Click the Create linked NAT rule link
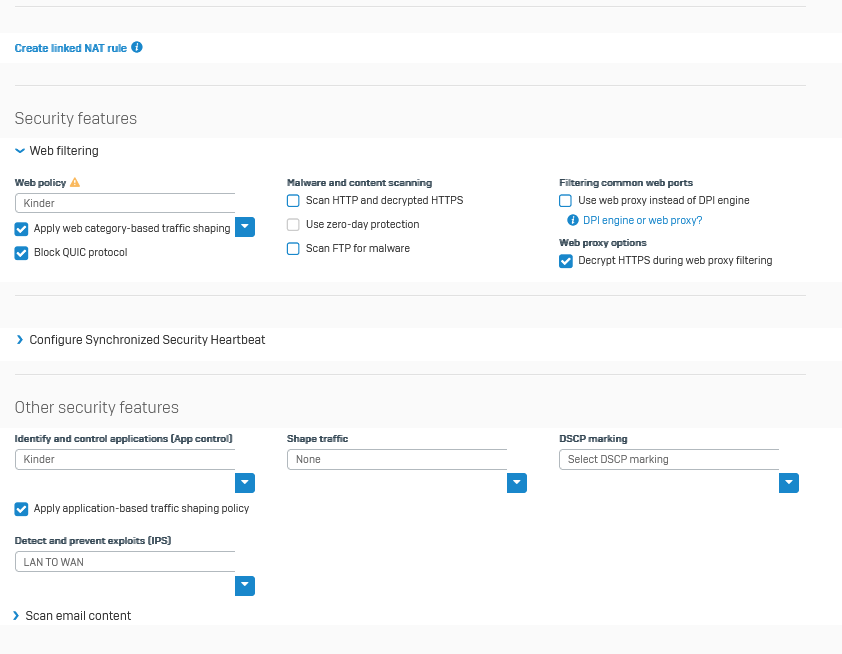Screen dimensions: 842x654 (70, 48)
